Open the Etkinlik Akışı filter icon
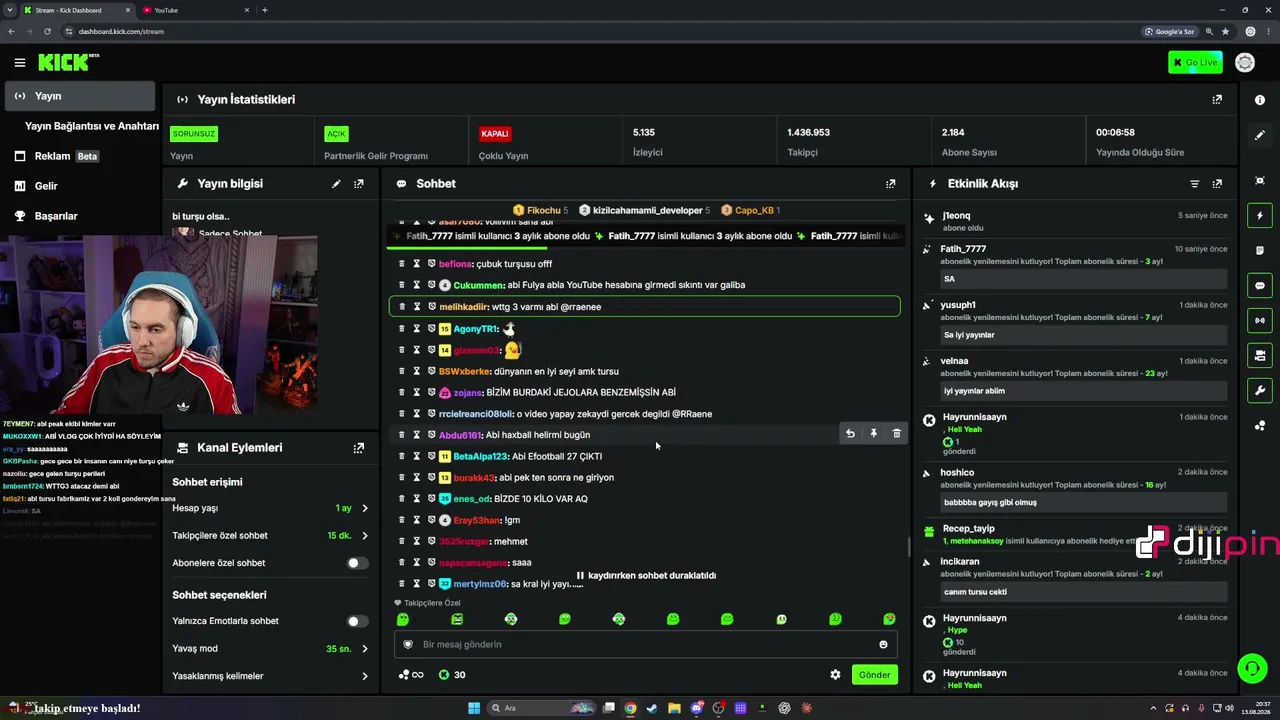This screenshot has width=1280, height=720. tap(1194, 184)
